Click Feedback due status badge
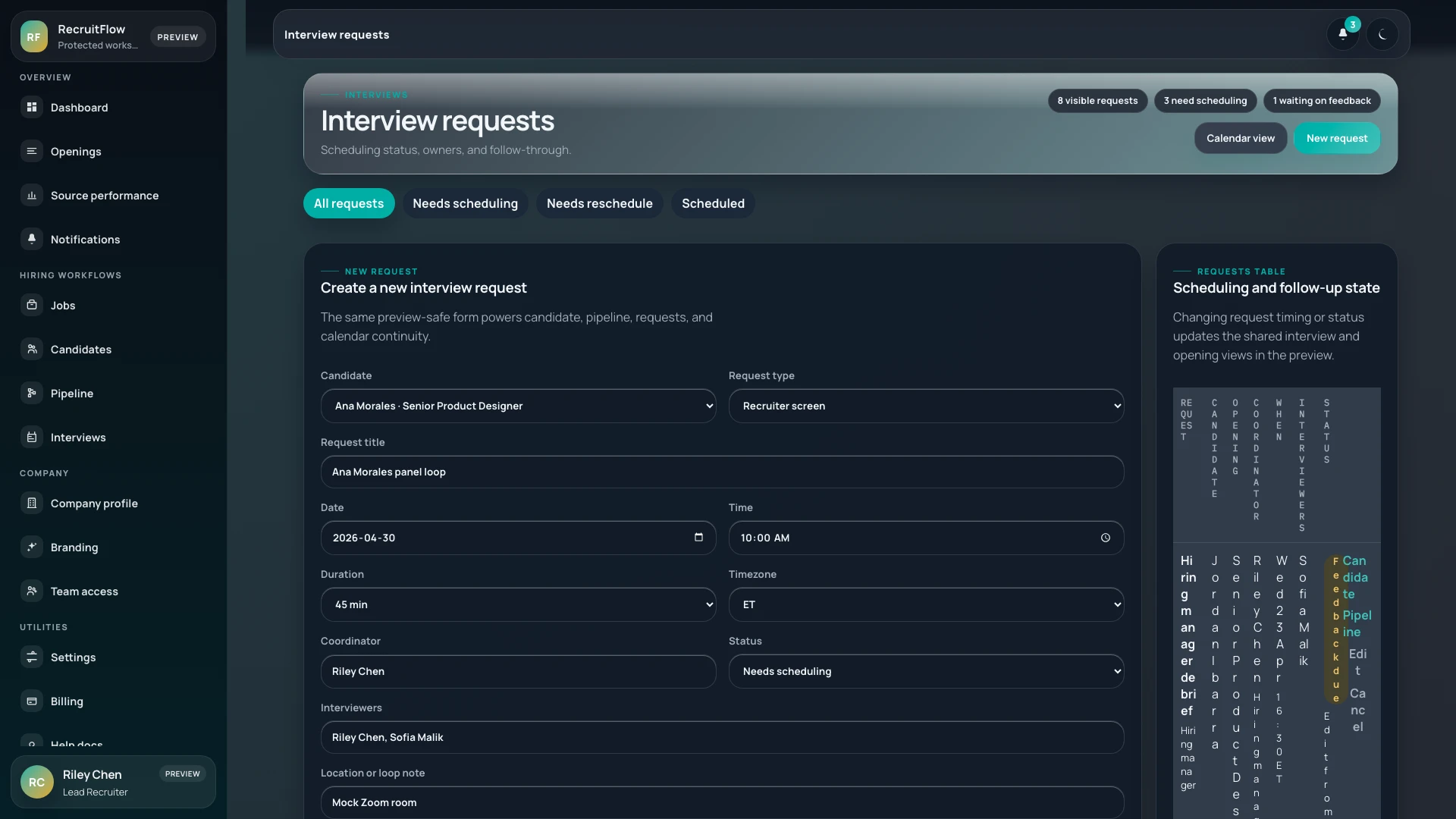Screen dimensions: 1456x819 click(x=1335, y=629)
